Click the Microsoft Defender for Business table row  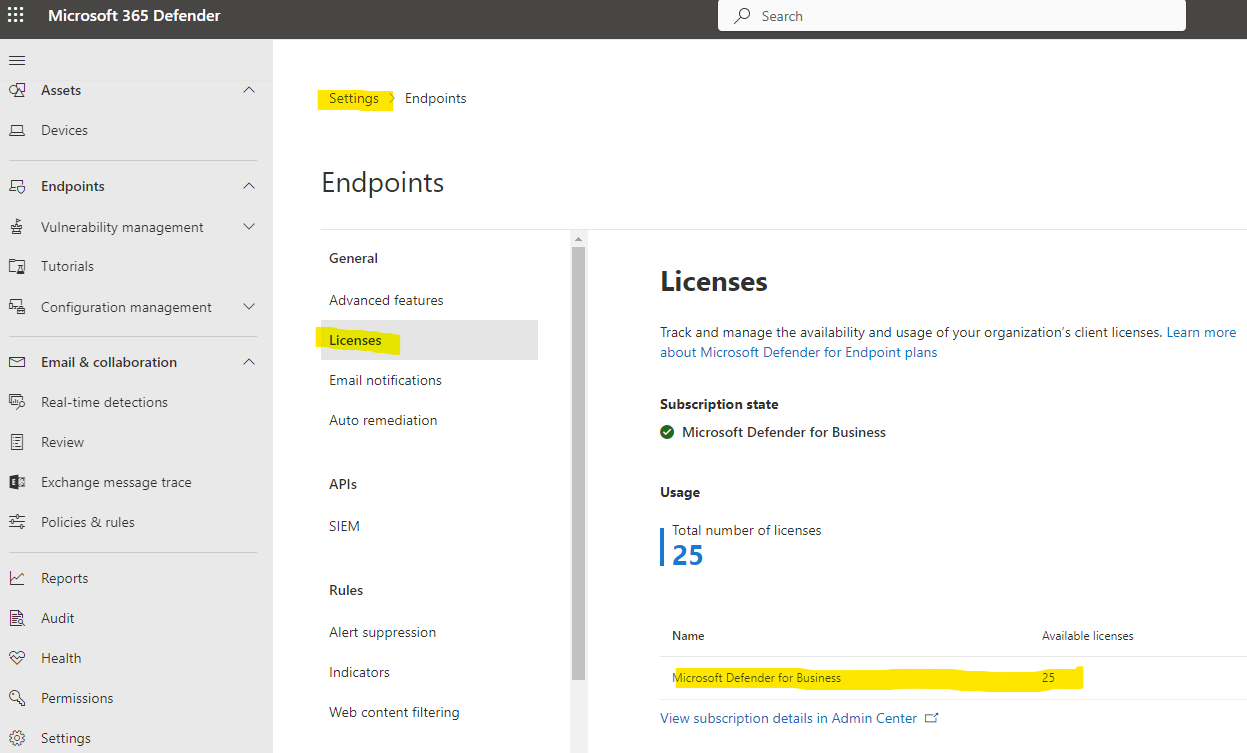[953, 678]
